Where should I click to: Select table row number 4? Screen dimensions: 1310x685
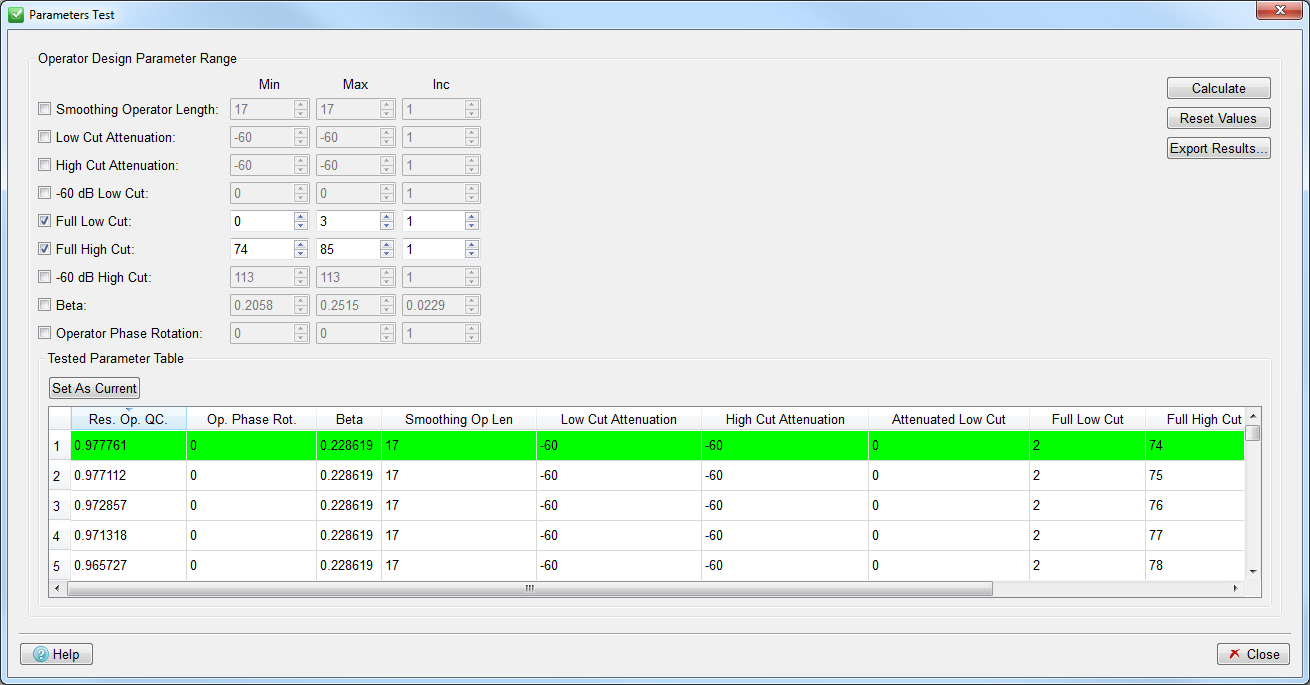60,536
